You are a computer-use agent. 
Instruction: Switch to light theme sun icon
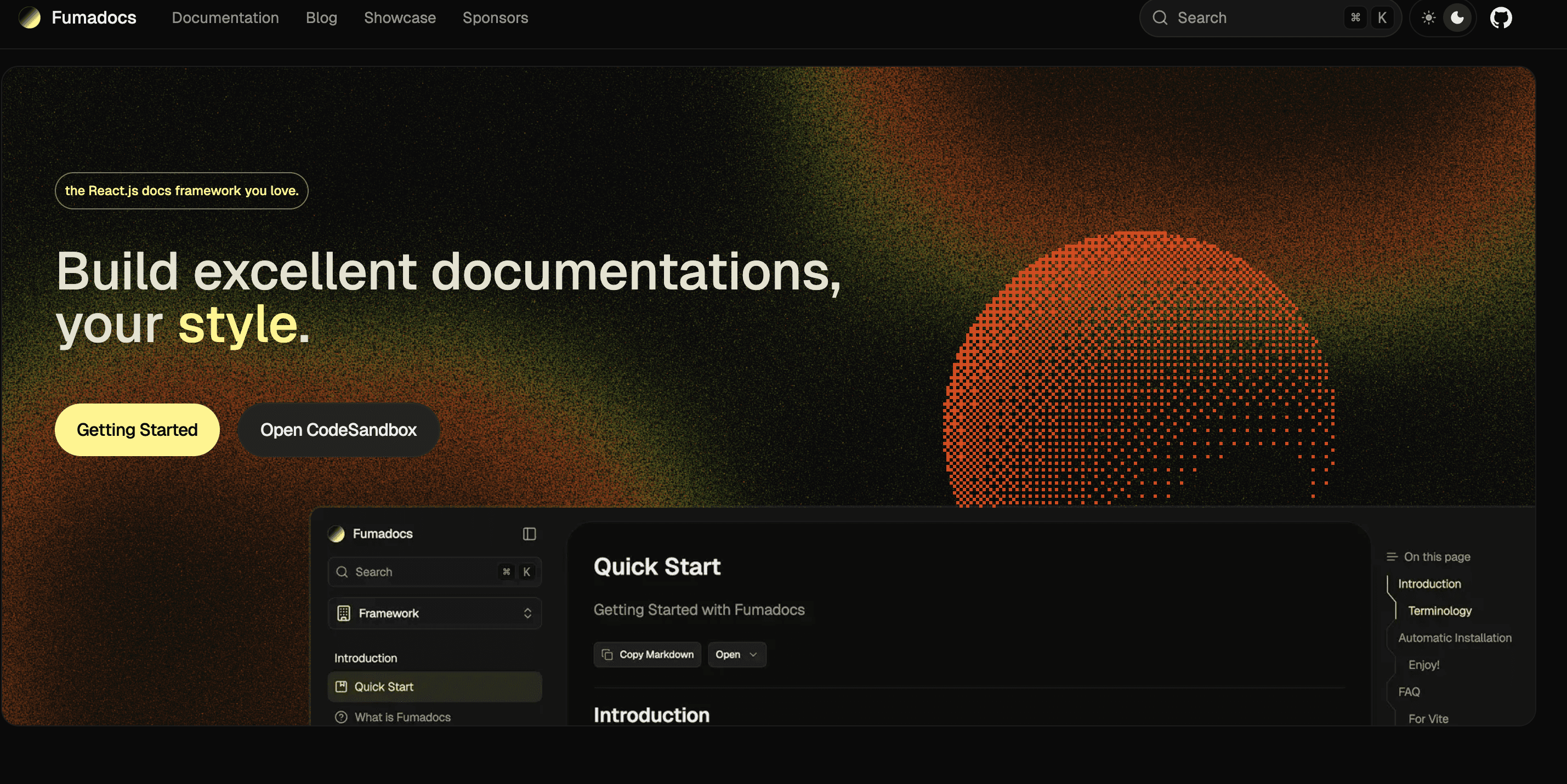pyautogui.click(x=1428, y=18)
